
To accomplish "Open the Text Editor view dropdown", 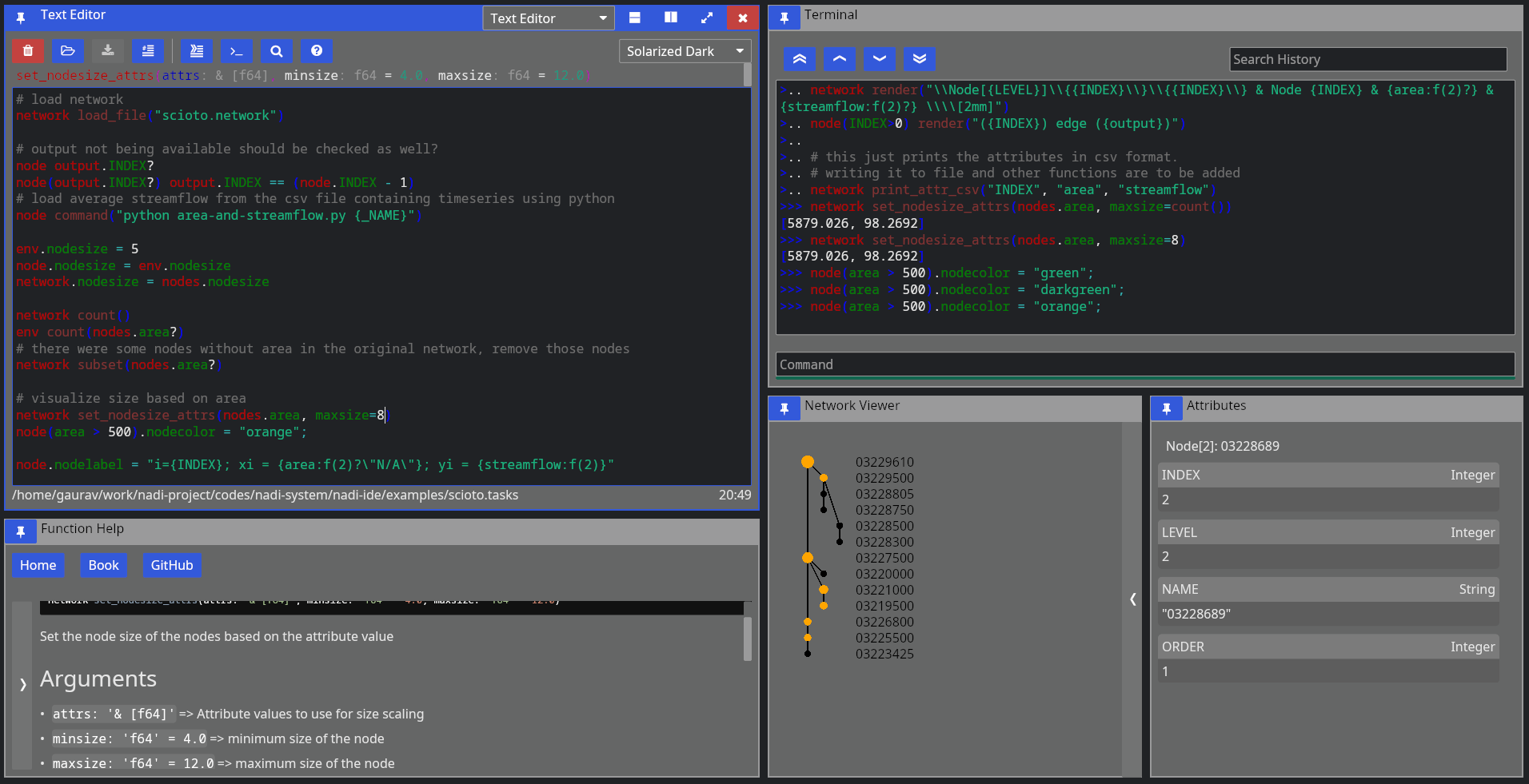I will (548, 18).
